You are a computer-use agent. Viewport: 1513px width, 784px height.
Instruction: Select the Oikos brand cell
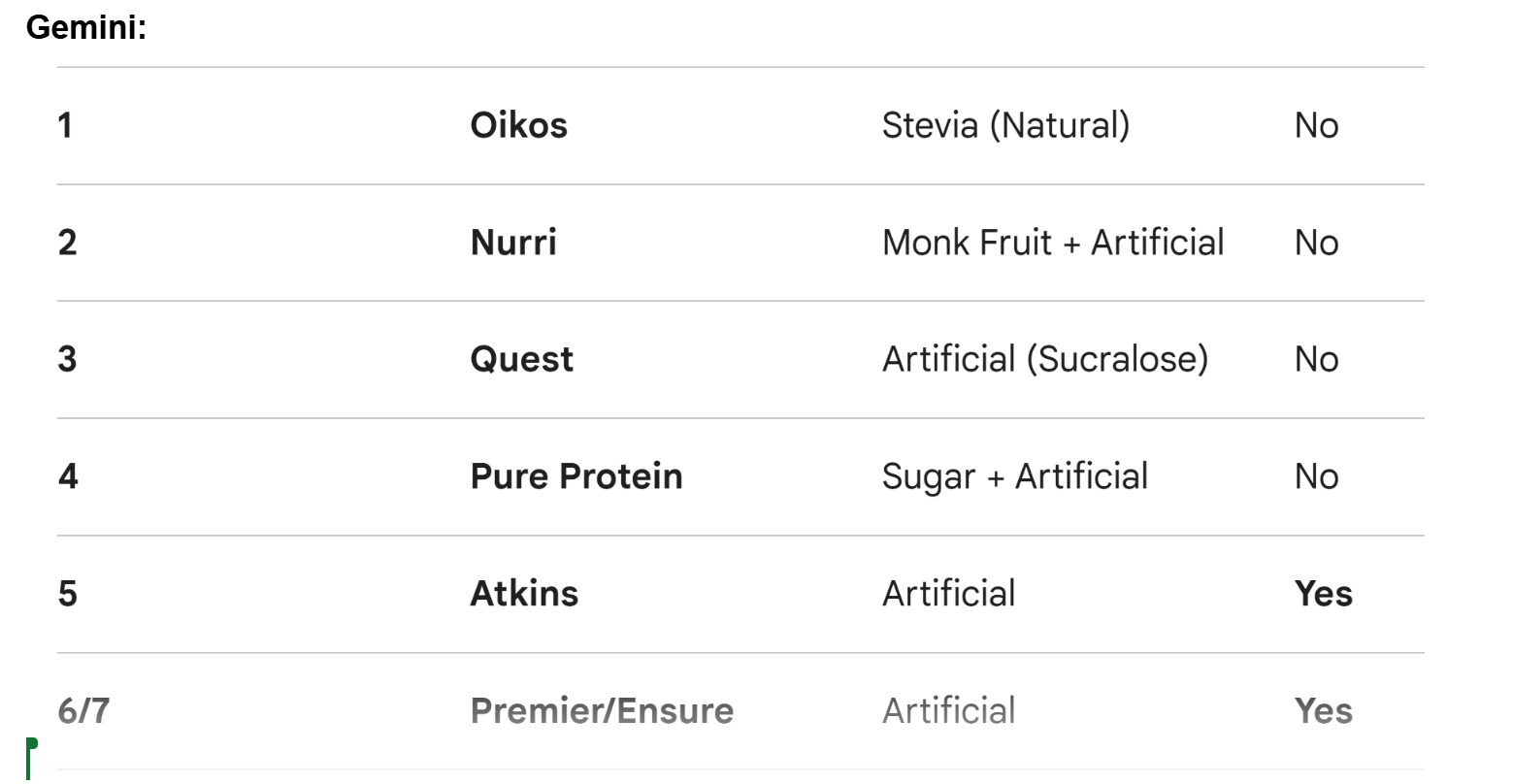click(518, 125)
